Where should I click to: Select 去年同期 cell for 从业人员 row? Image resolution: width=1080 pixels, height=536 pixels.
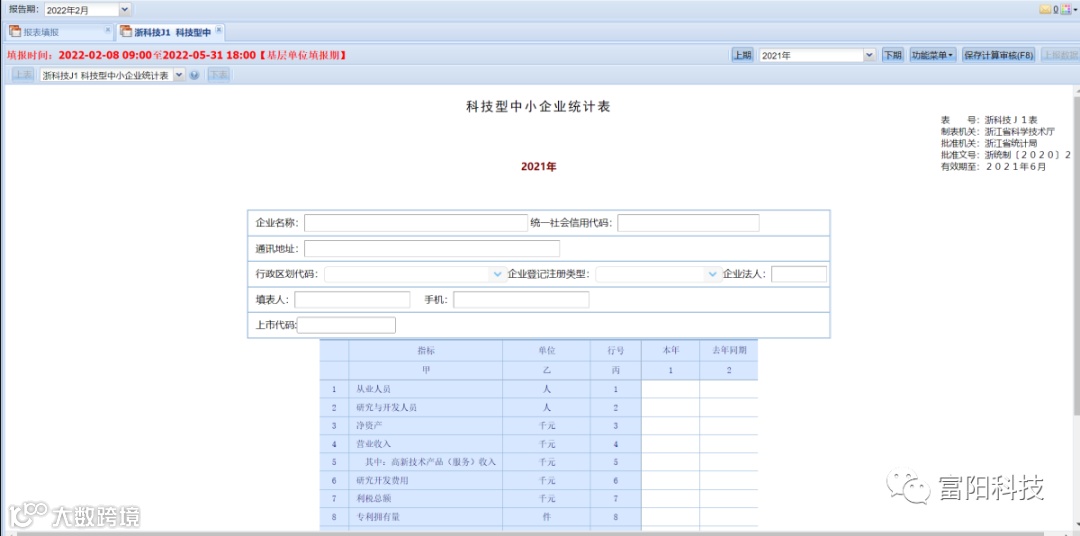pyautogui.click(x=729, y=389)
